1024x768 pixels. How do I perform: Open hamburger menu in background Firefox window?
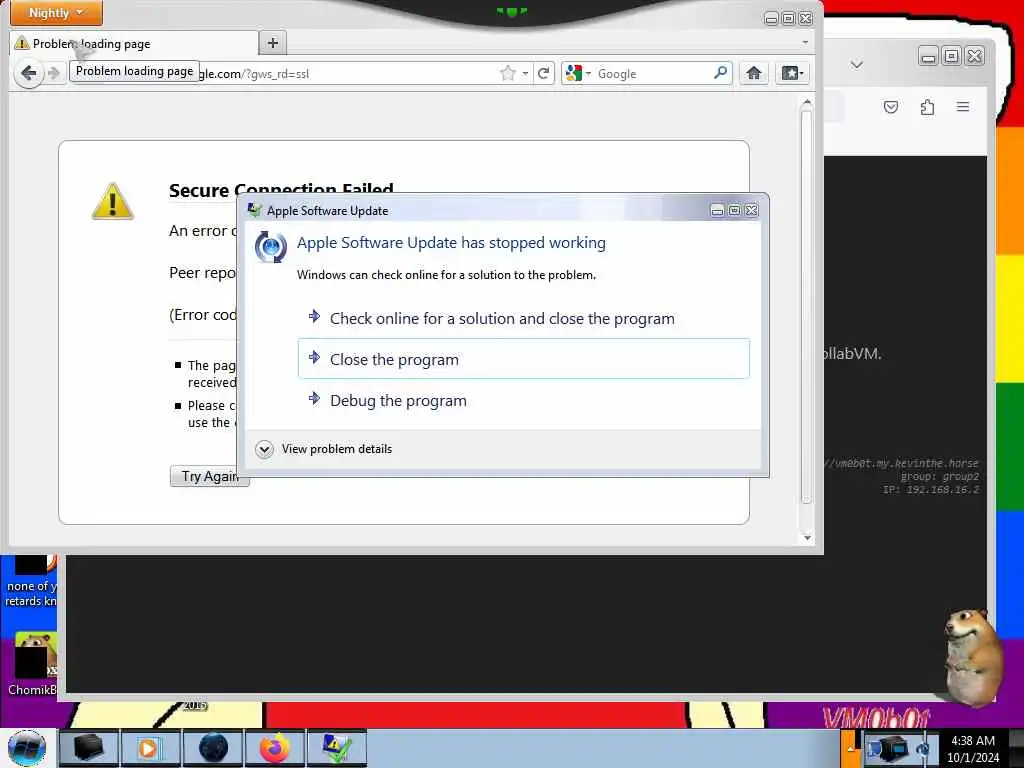point(963,107)
